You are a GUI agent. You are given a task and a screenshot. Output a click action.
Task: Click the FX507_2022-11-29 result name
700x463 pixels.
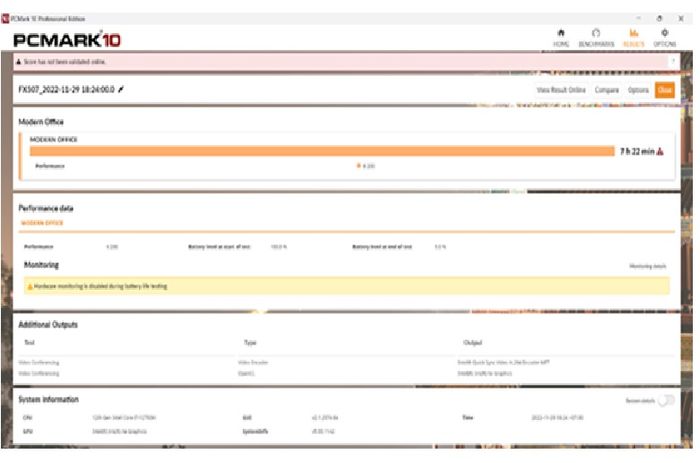pos(67,89)
